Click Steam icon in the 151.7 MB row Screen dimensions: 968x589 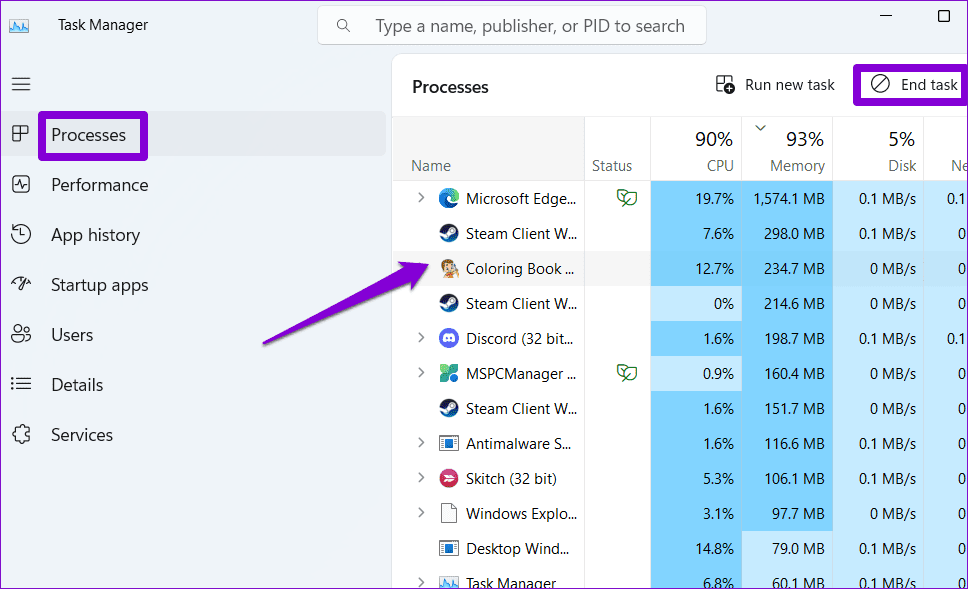449,408
